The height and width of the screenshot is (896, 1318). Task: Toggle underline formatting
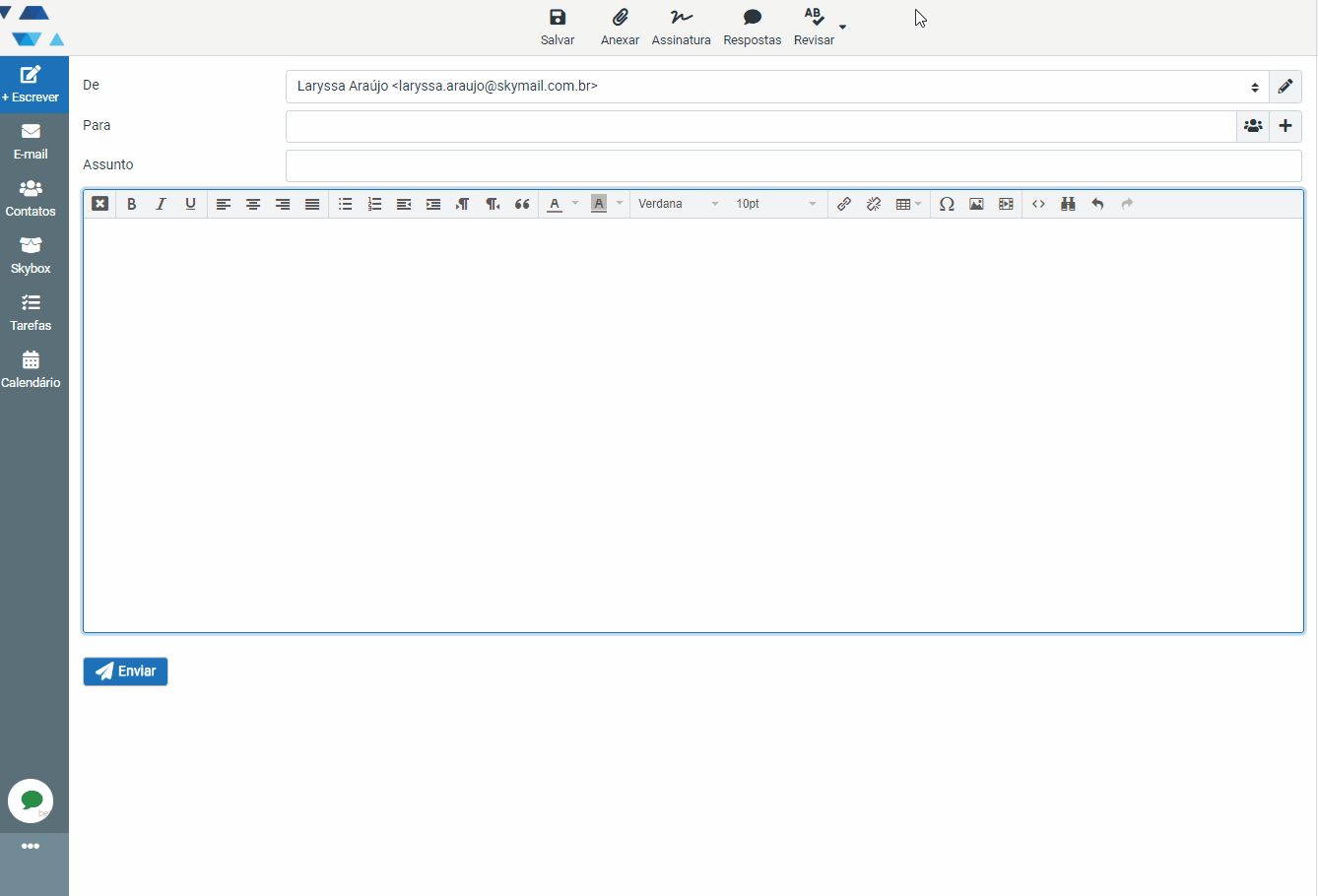click(190, 204)
